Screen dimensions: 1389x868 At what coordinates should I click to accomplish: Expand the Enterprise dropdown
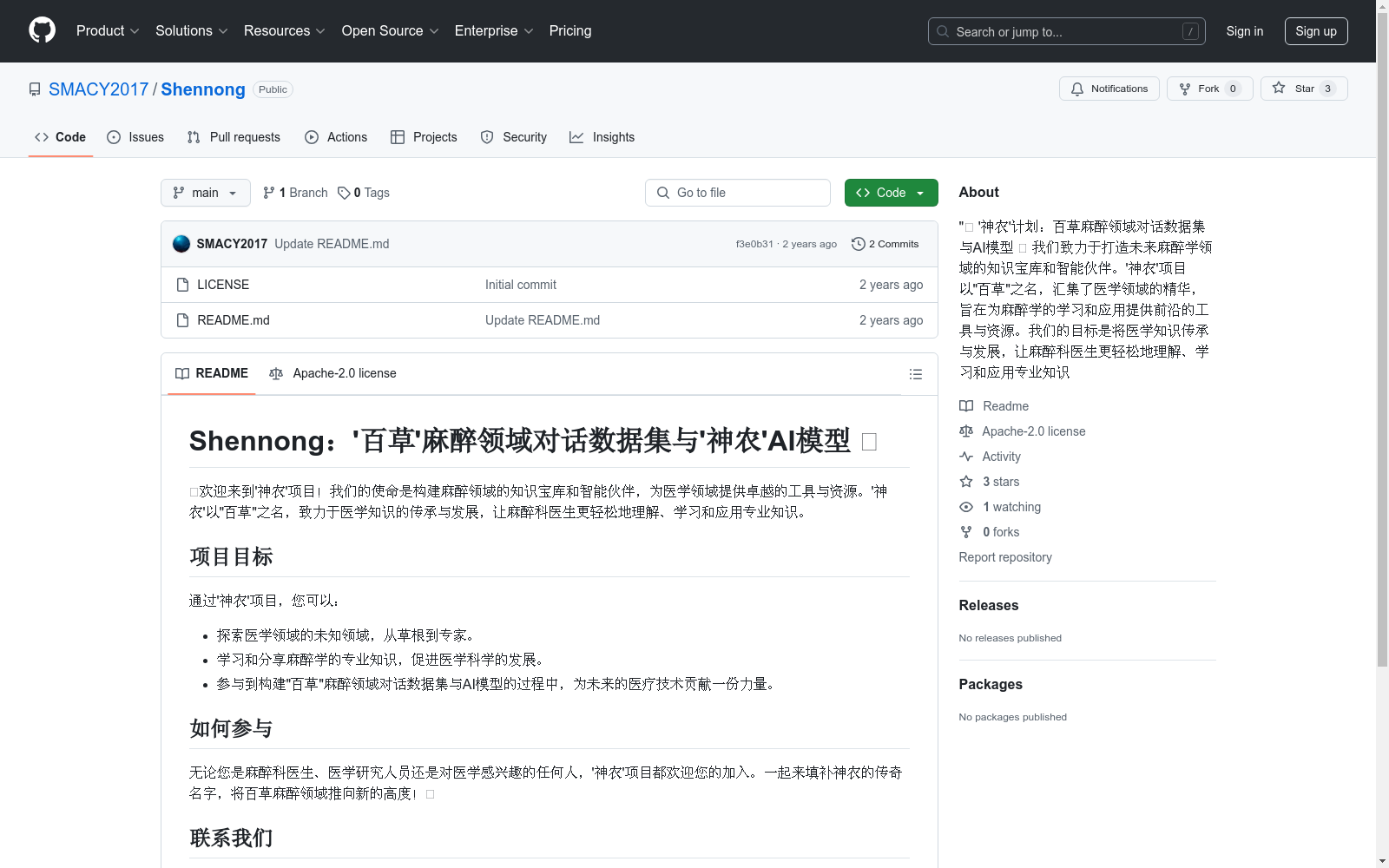(494, 30)
